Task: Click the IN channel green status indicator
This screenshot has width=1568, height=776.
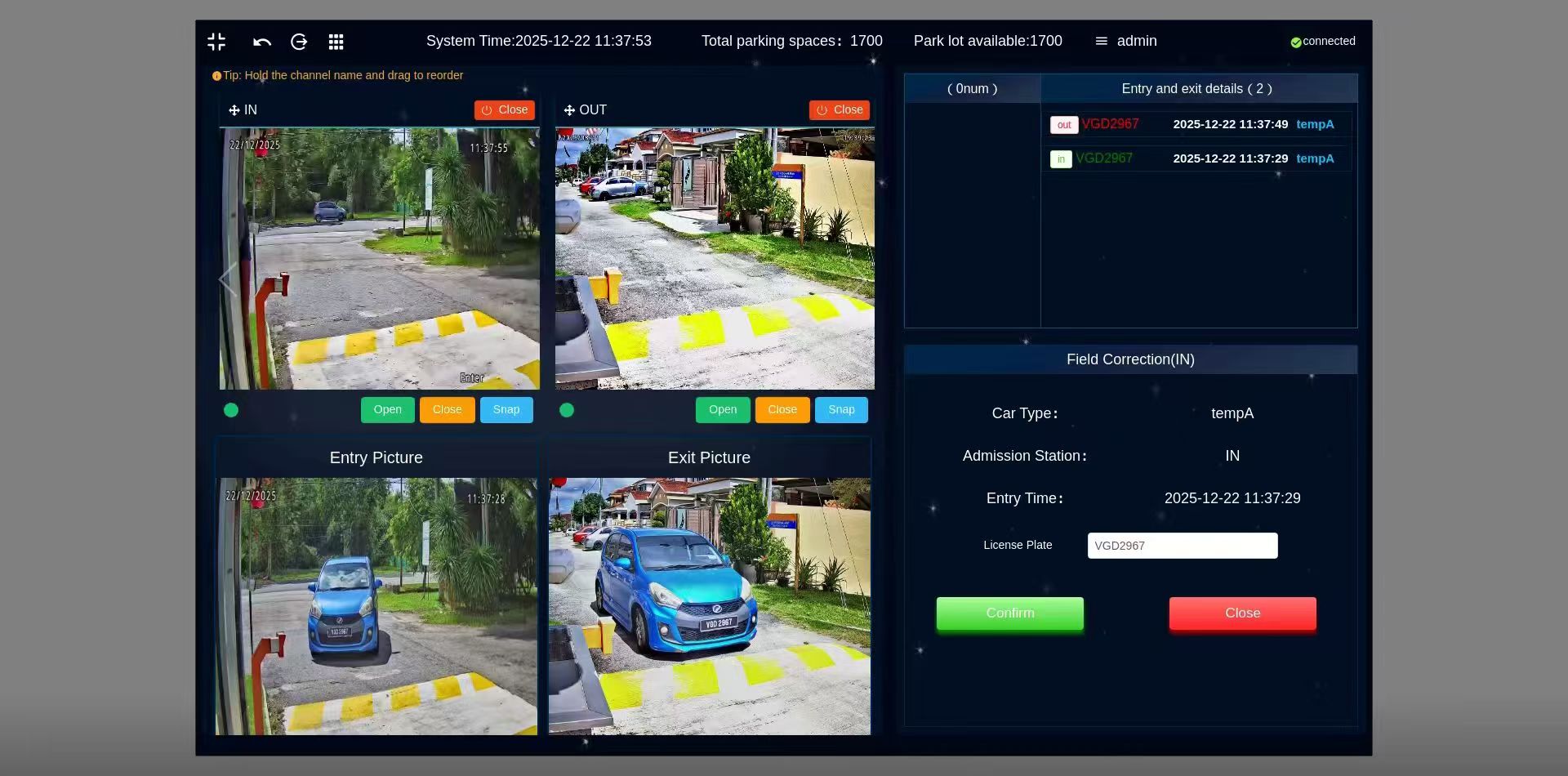Action: [231, 410]
